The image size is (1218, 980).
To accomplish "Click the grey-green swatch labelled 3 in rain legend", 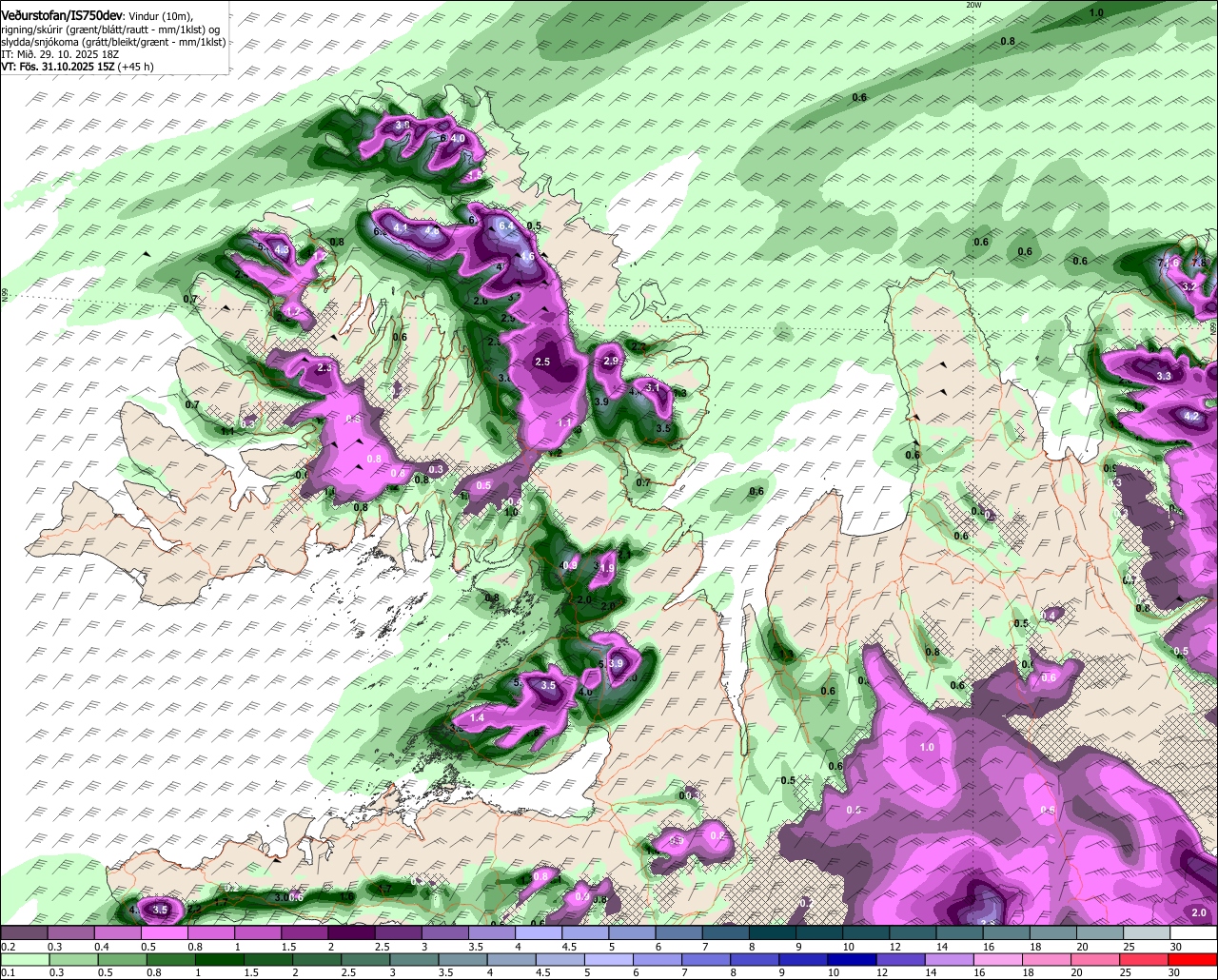I will pos(414,959).
